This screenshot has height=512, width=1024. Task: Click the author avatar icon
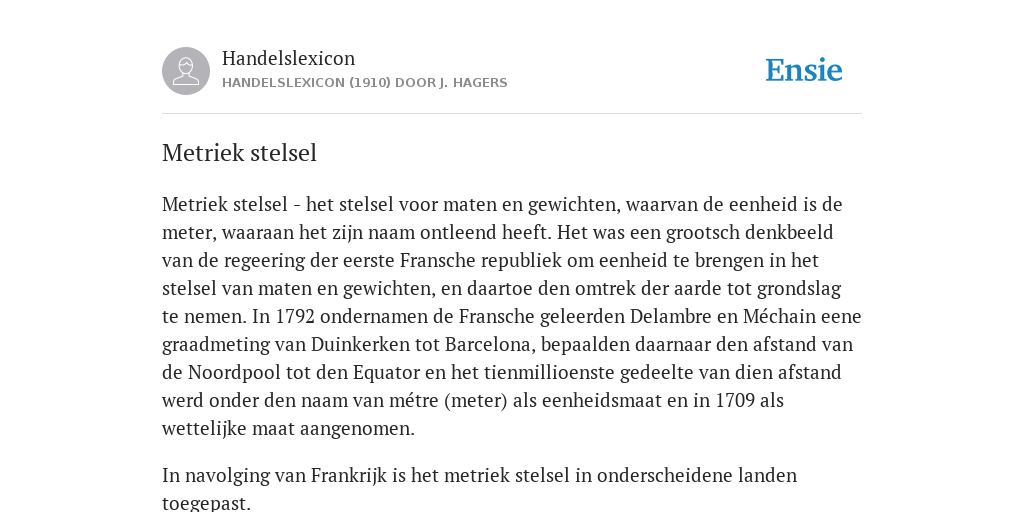(186, 71)
